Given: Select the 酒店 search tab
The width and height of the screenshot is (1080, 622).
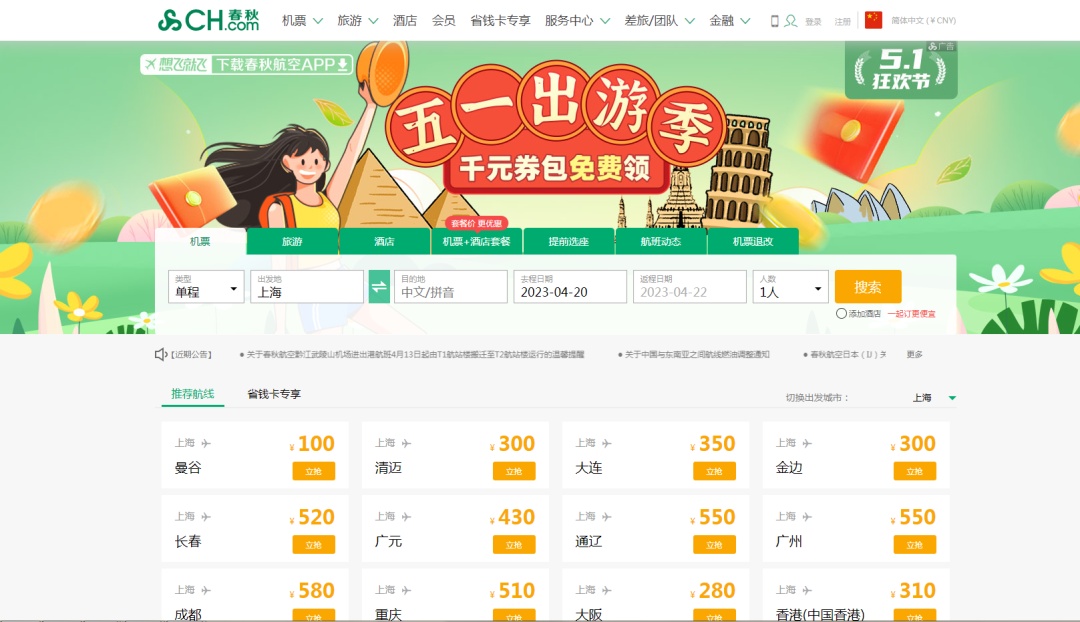Looking at the screenshot, I should pyautogui.click(x=384, y=241).
